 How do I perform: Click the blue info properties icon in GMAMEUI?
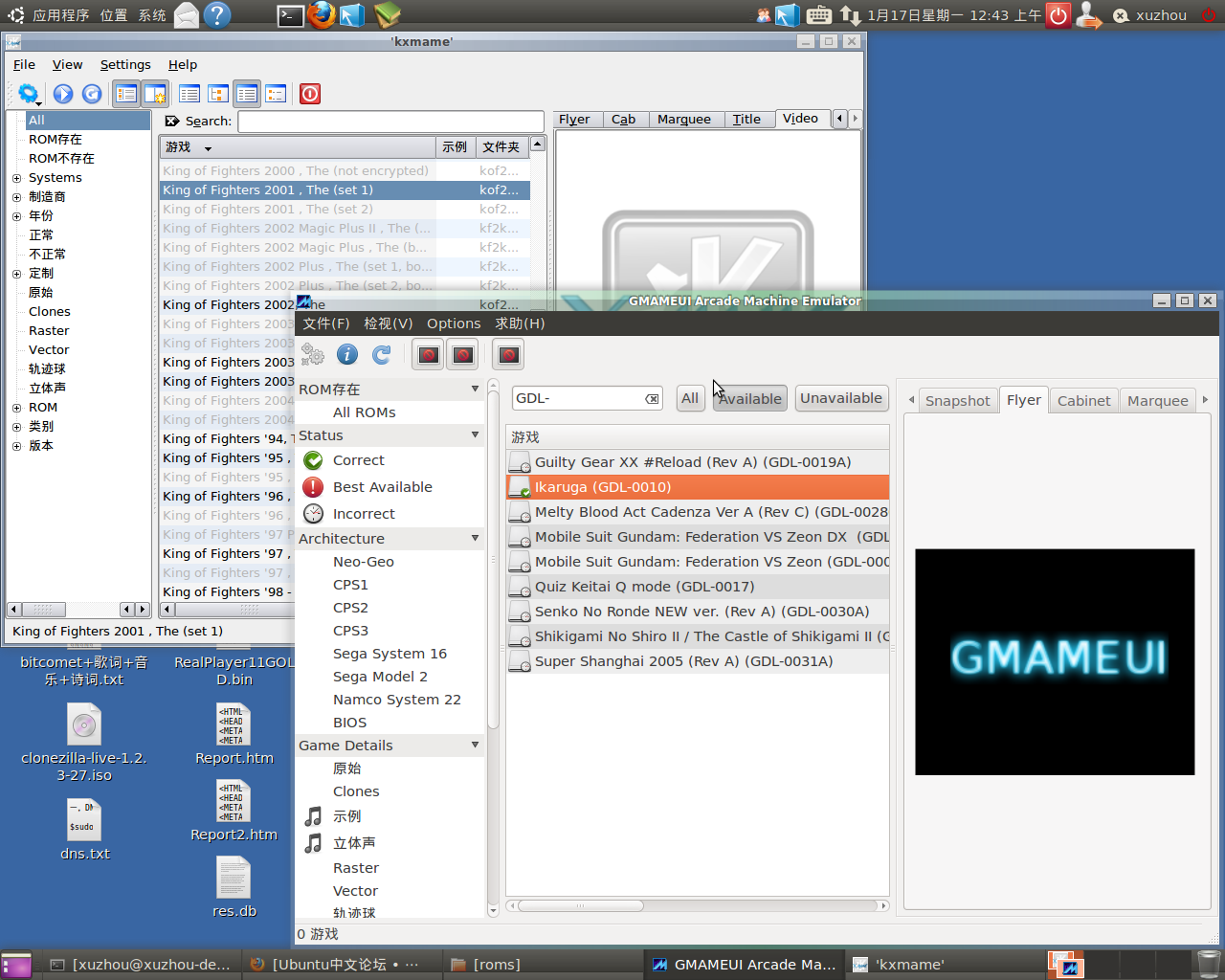[x=347, y=355]
